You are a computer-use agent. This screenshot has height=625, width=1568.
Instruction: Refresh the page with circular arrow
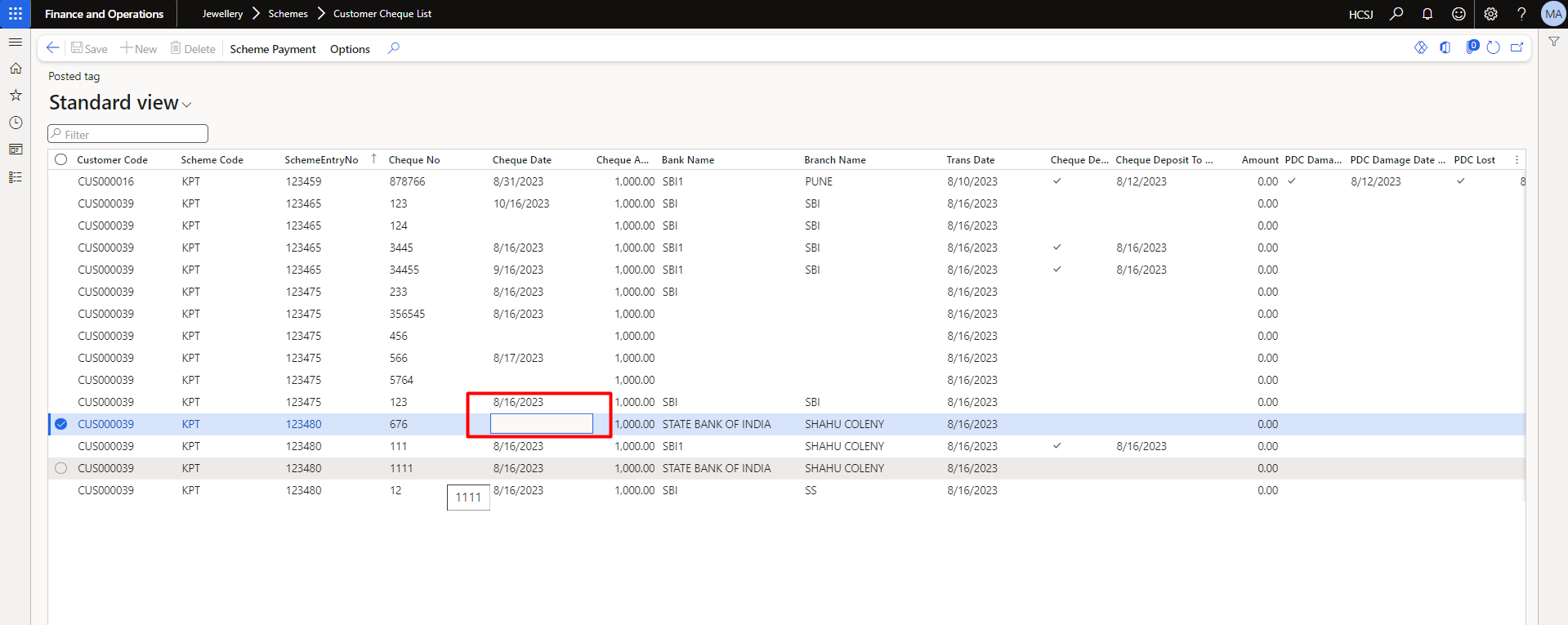pos(1493,47)
